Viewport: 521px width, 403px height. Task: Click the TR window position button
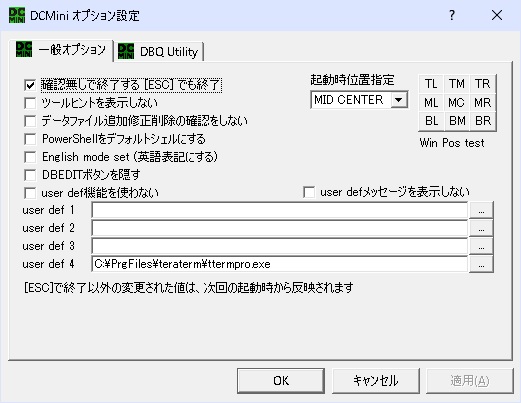click(483, 84)
